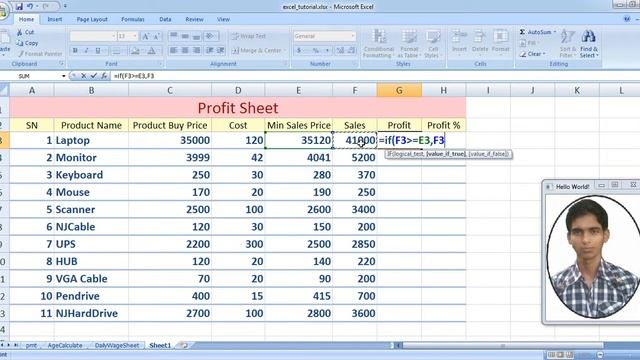Click the Decrease Font Size icon

[156, 36]
